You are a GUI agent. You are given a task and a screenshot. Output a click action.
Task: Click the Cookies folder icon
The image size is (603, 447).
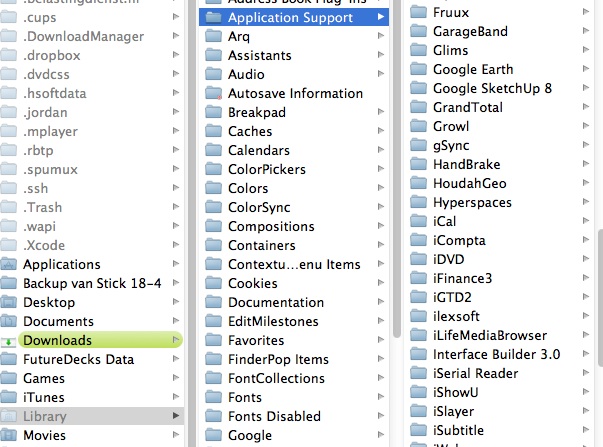213,284
